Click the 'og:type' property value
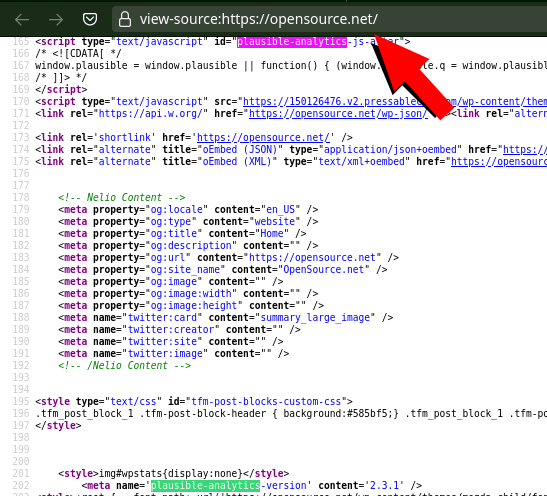Screen dimensions: 547x496 [171, 221]
